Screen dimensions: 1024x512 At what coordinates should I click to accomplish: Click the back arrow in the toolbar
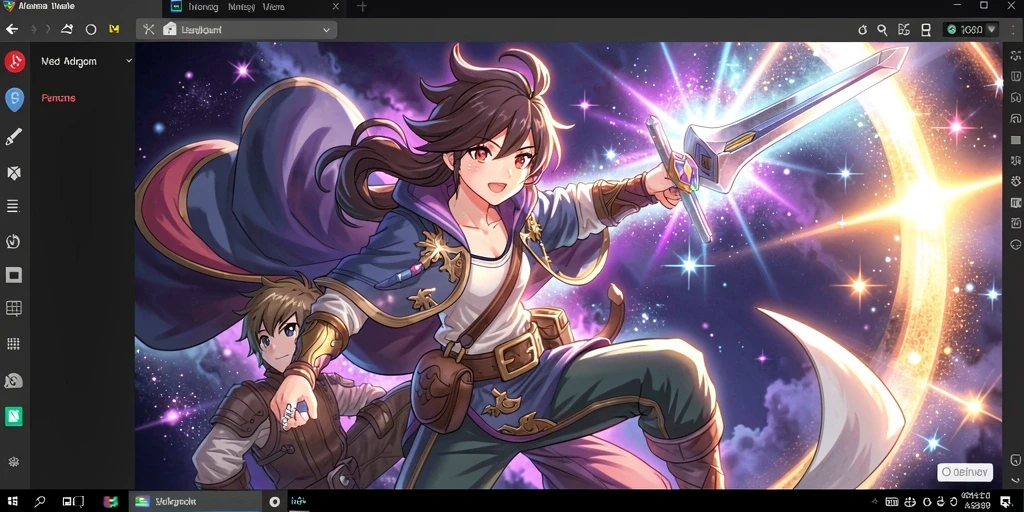[12, 29]
